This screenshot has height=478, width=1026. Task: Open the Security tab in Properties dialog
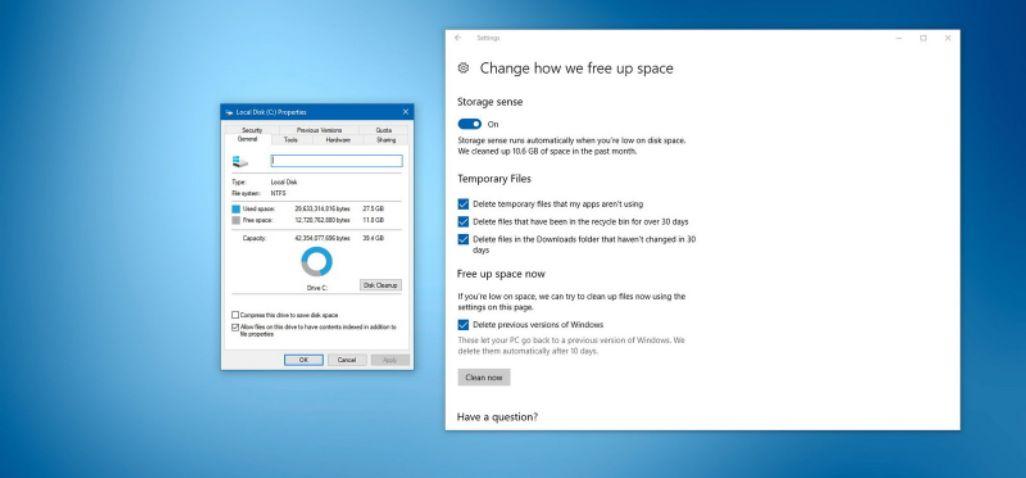point(252,130)
